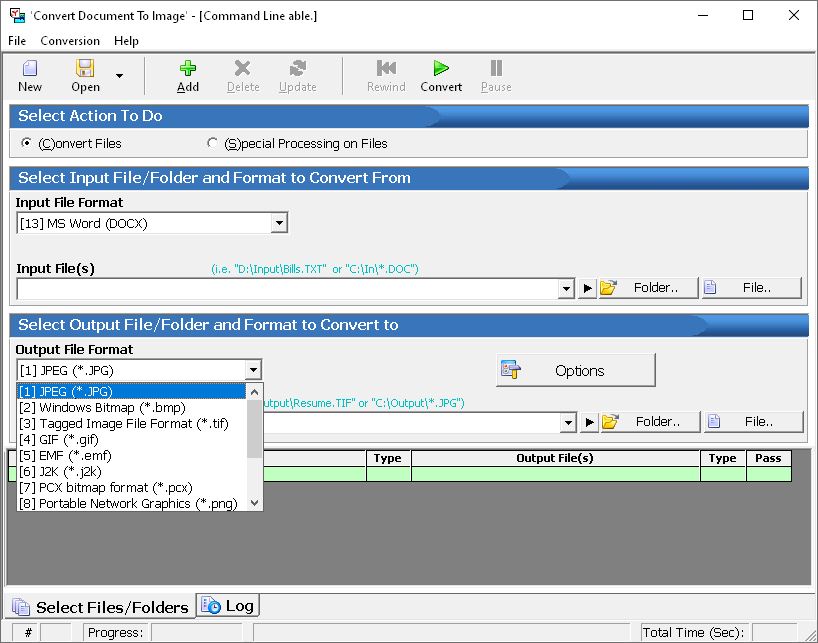This screenshot has height=643, width=818.
Task: Click the Pause toolbar icon
Action: pos(496,68)
